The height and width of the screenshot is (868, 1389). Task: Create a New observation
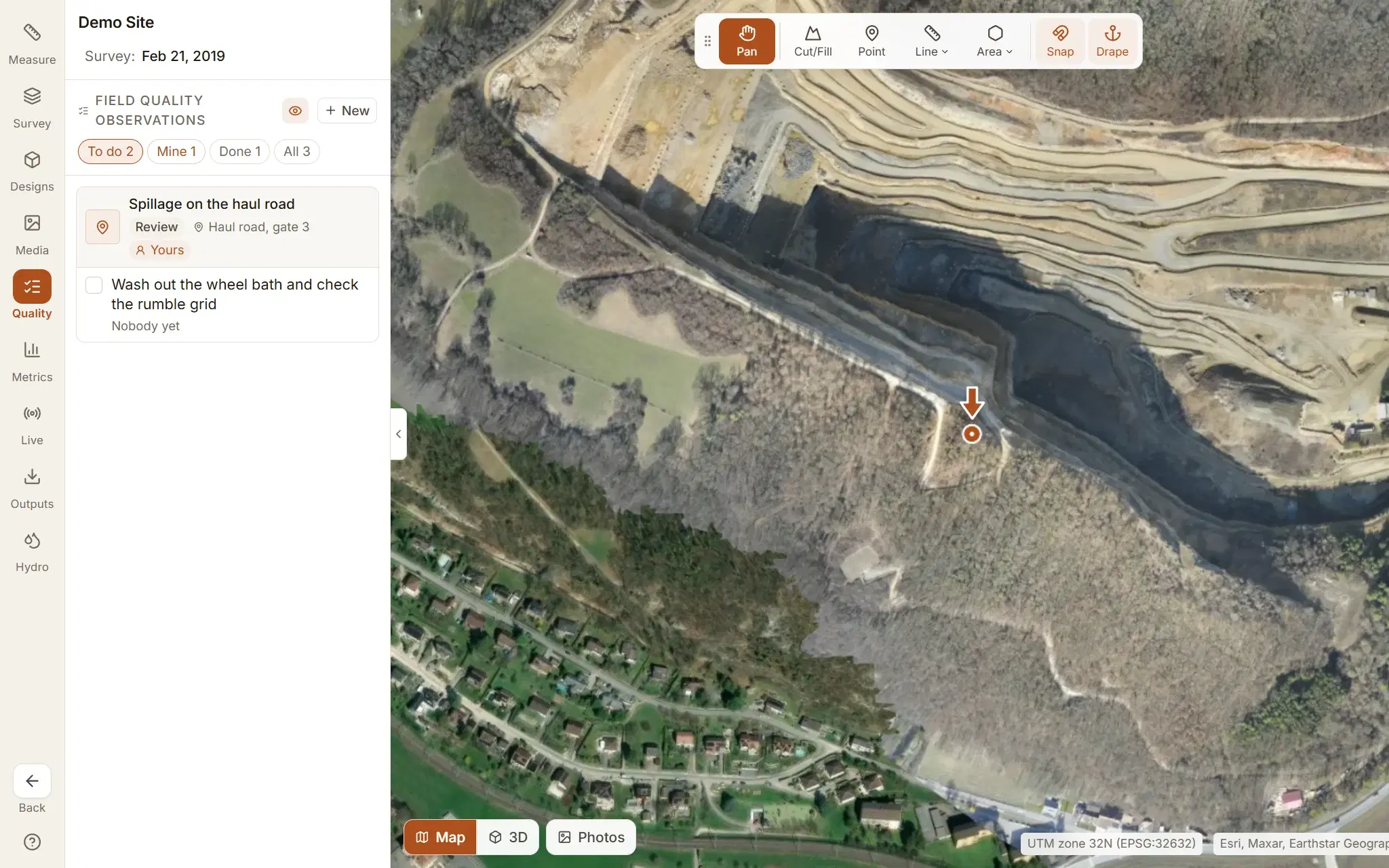(347, 111)
